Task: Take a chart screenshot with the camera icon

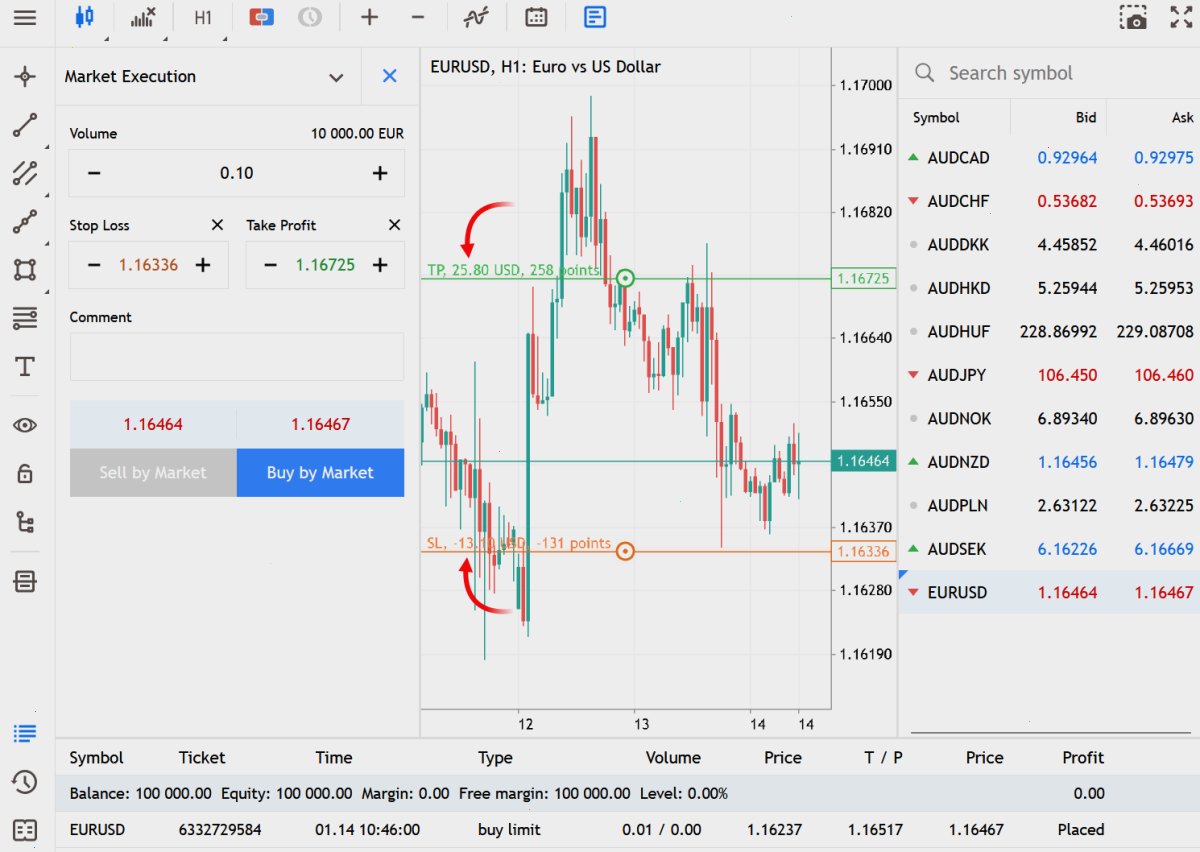Action: click(1133, 17)
